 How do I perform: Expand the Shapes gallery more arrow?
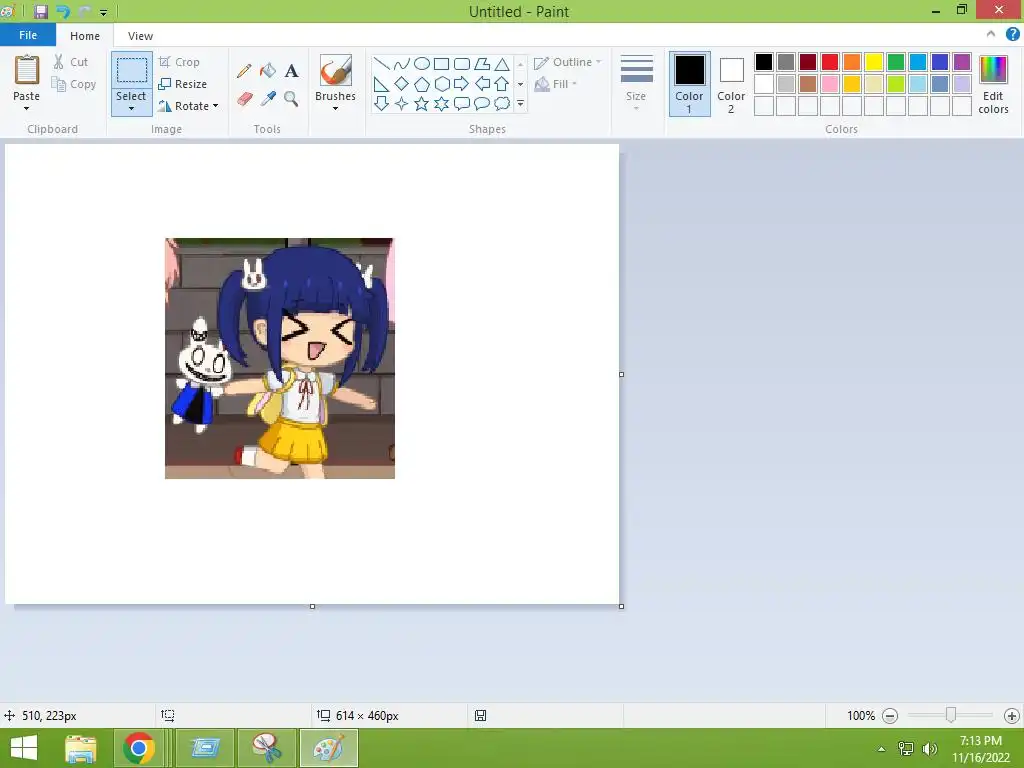(x=520, y=103)
